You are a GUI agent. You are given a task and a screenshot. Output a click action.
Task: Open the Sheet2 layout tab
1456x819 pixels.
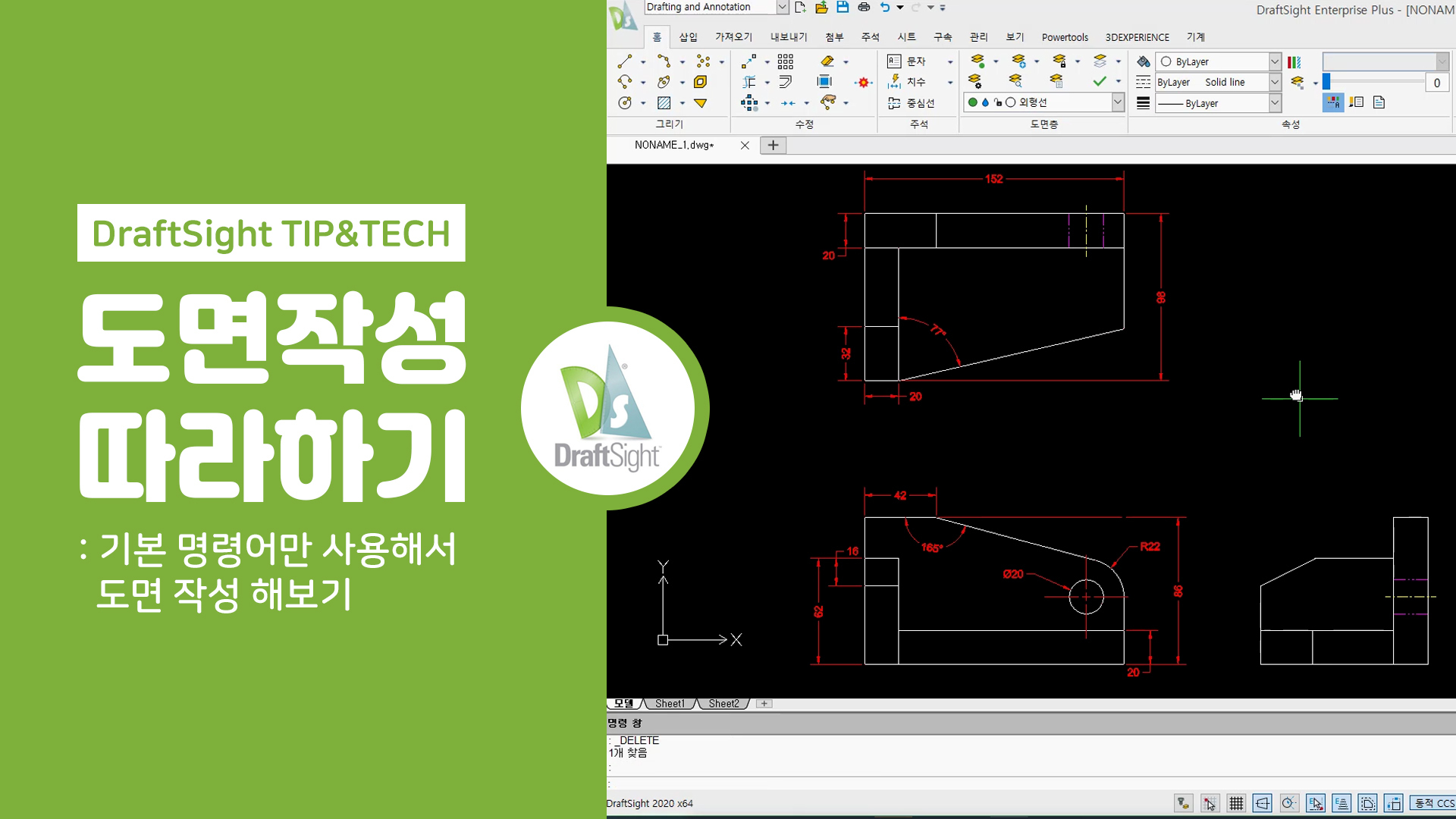[x=723, y=704]
